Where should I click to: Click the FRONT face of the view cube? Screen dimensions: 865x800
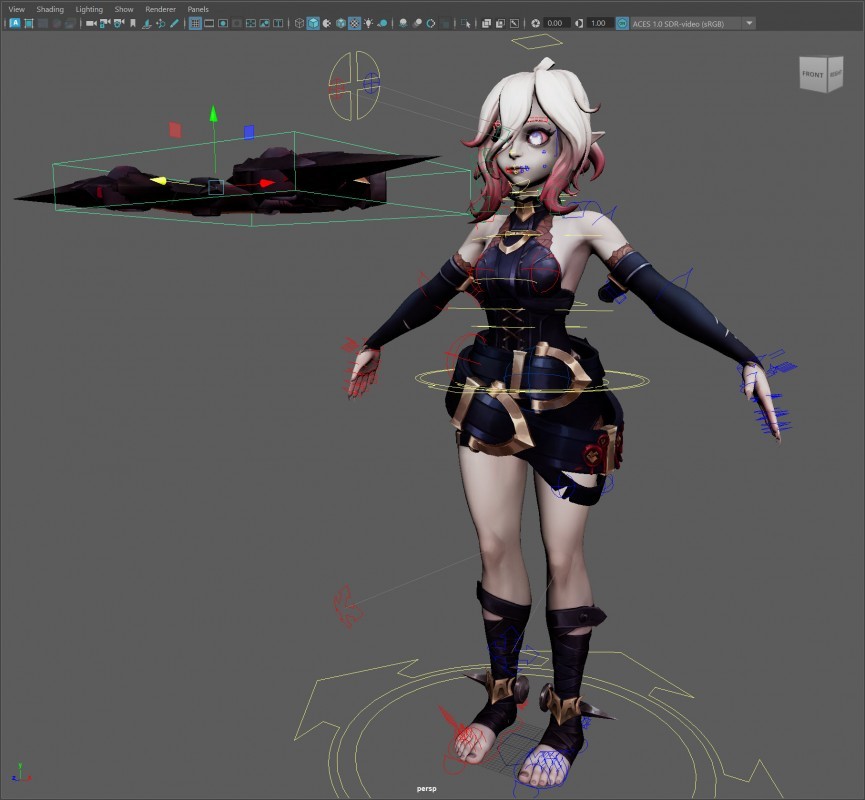tap(813, 75)
